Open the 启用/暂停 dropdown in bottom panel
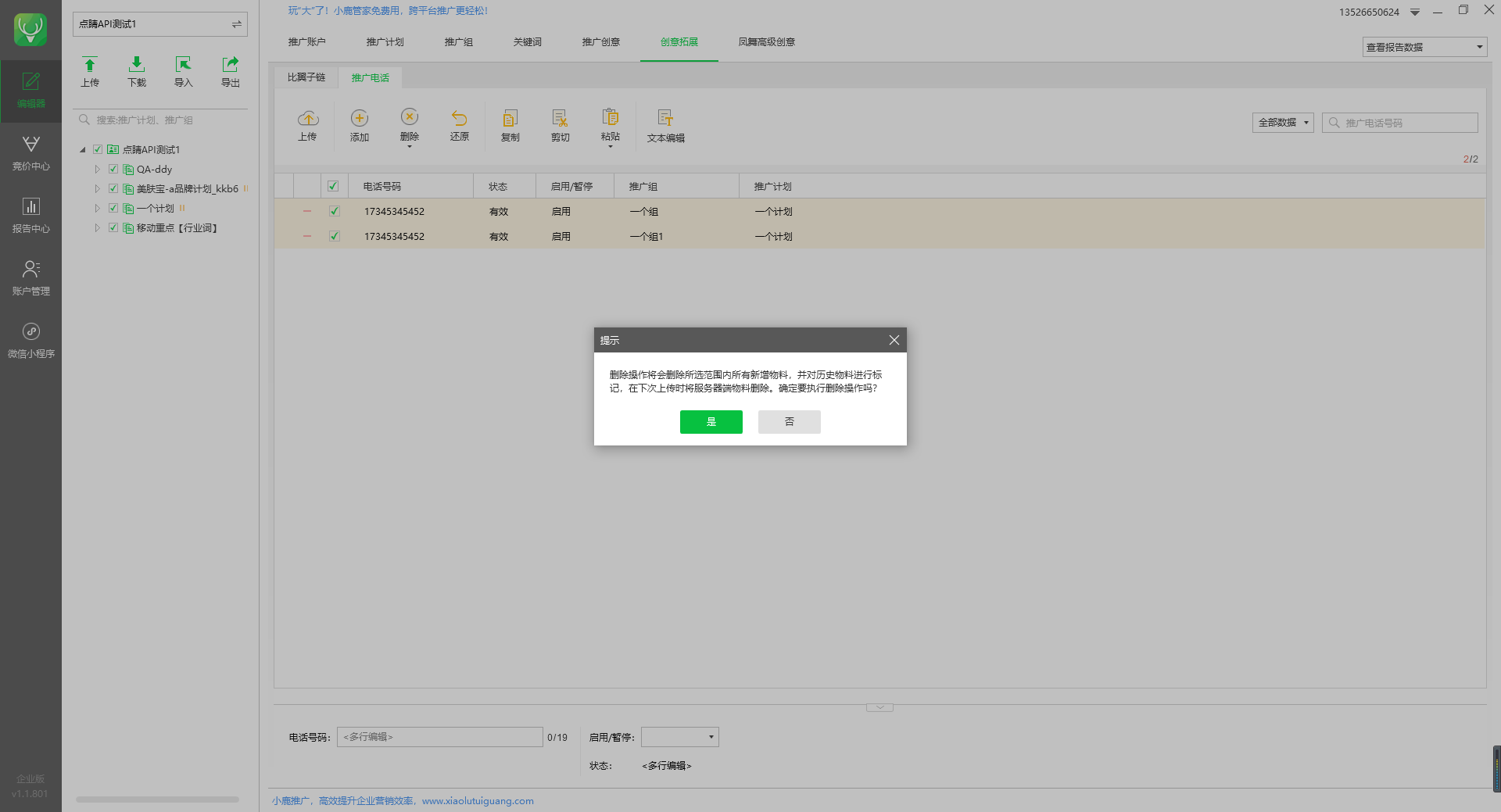The image size is (1501, 812). pyautogui.click(x=680, y=737)
